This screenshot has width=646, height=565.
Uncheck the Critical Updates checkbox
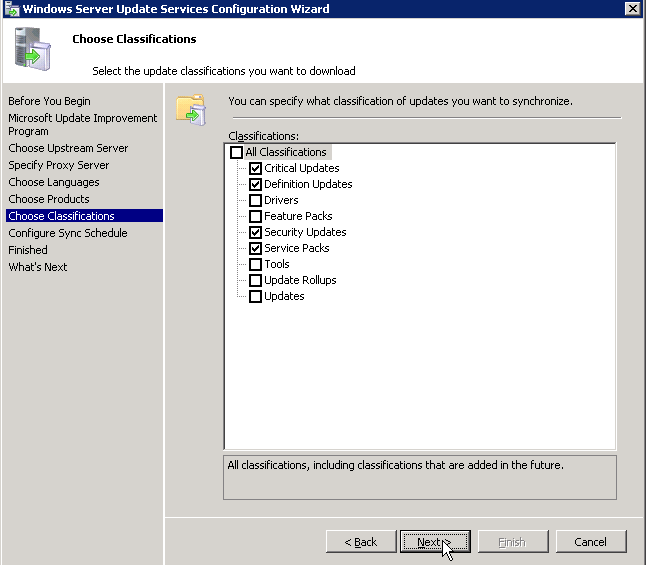click(x=255, y=168)
